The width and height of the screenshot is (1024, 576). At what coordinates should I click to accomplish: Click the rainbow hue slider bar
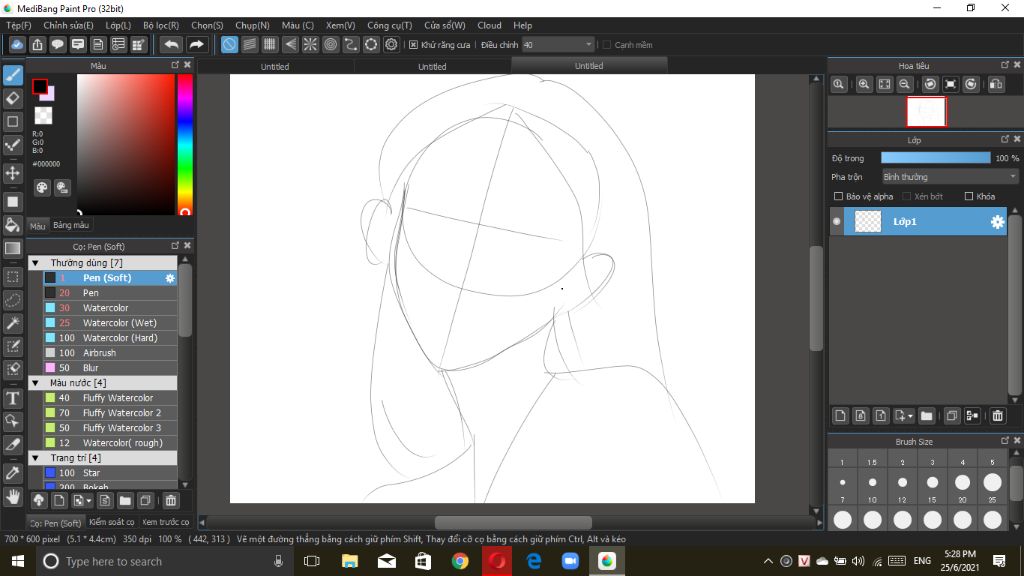tap(185, 144)
